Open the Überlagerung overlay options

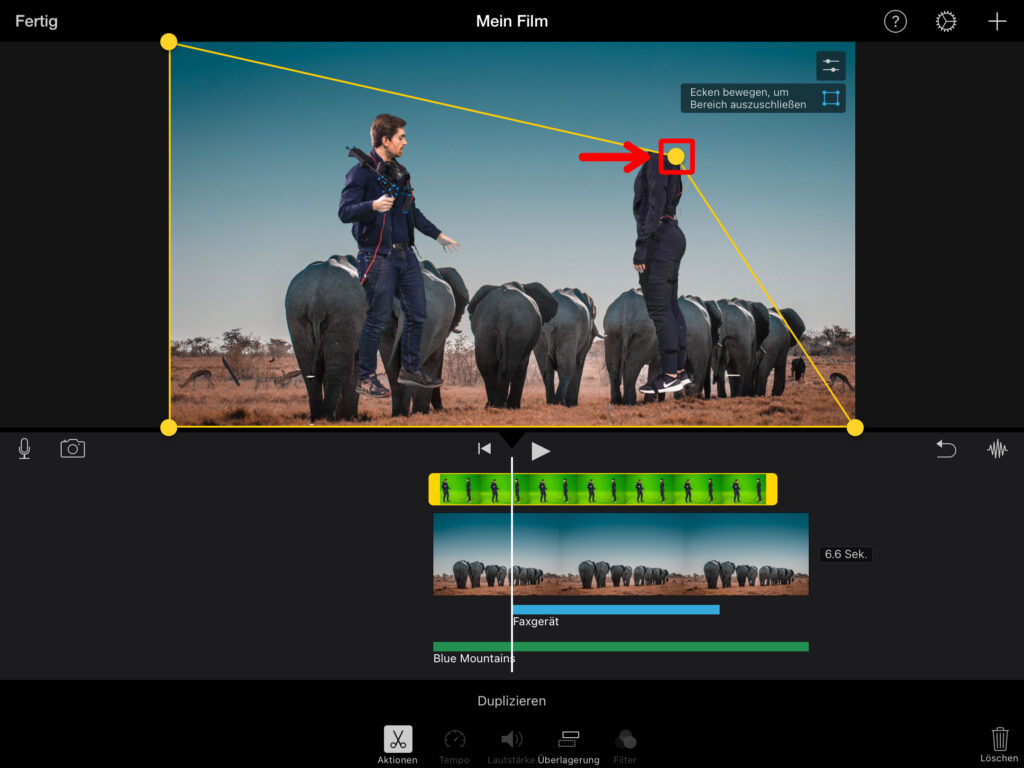[568, 744]
